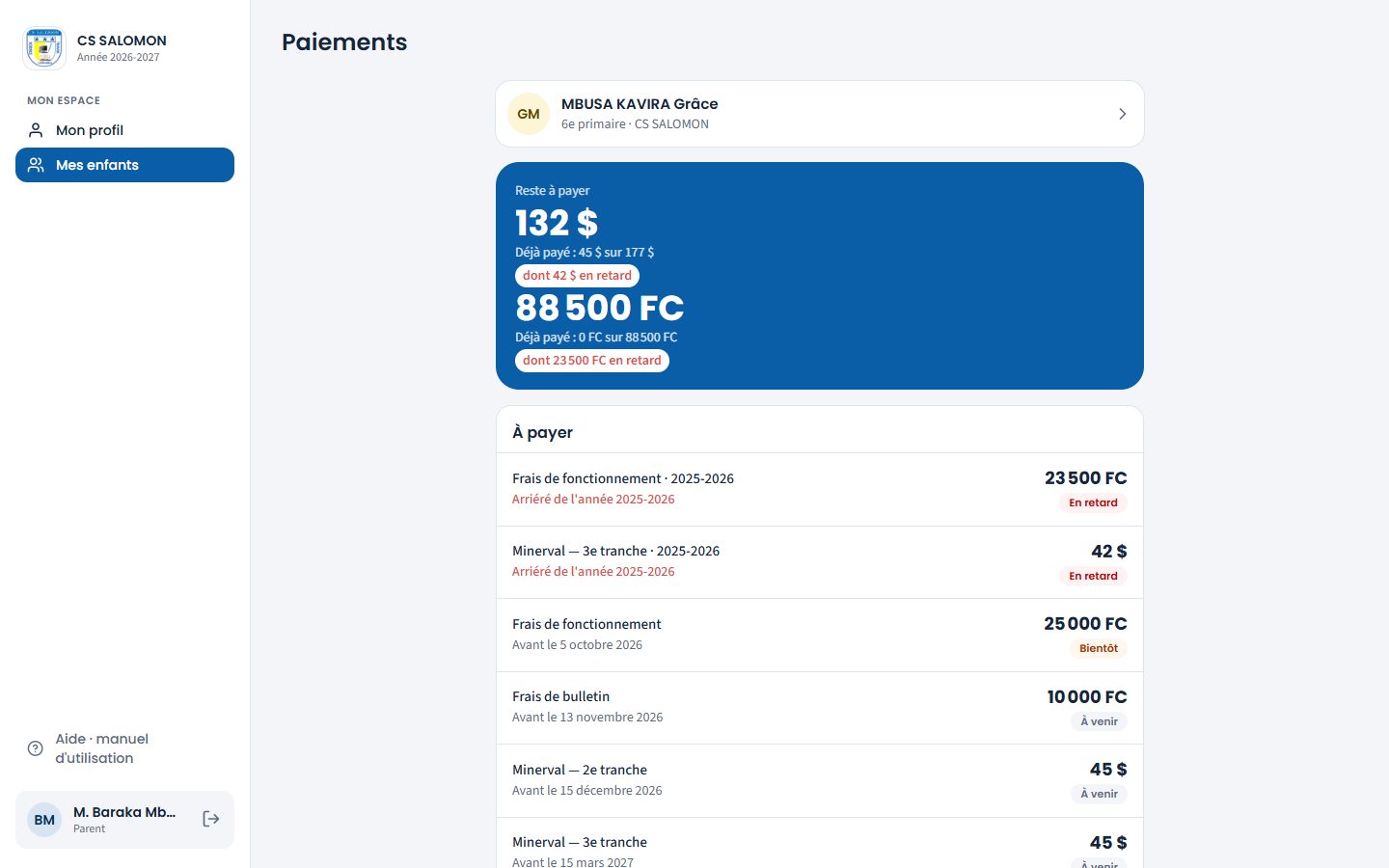Click En retard badge under 42 $

[1093, 576]
